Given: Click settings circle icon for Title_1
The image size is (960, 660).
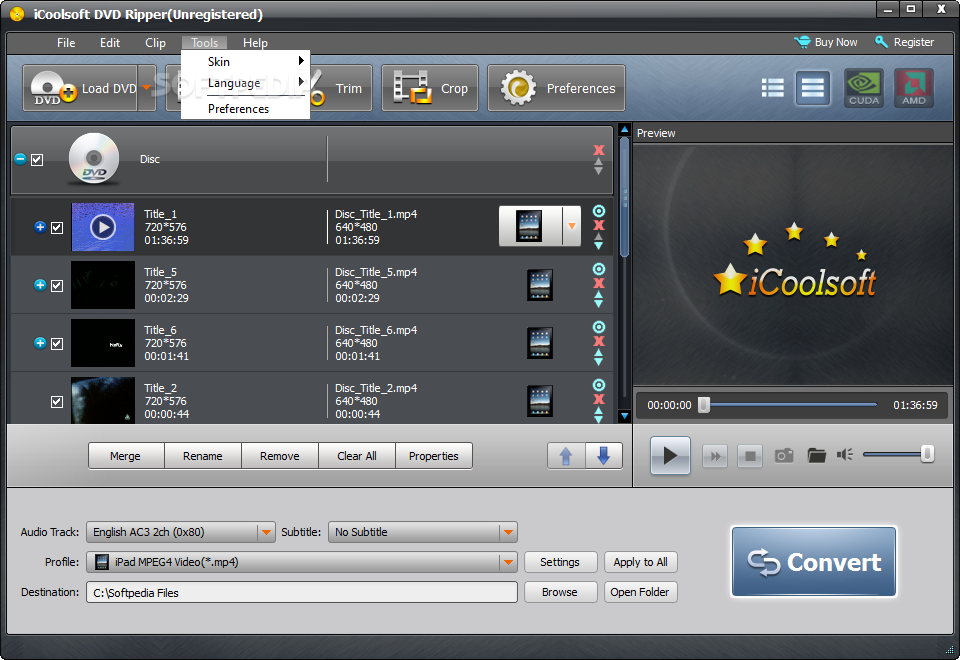Looking at the screenshot, I should point(599,211).
